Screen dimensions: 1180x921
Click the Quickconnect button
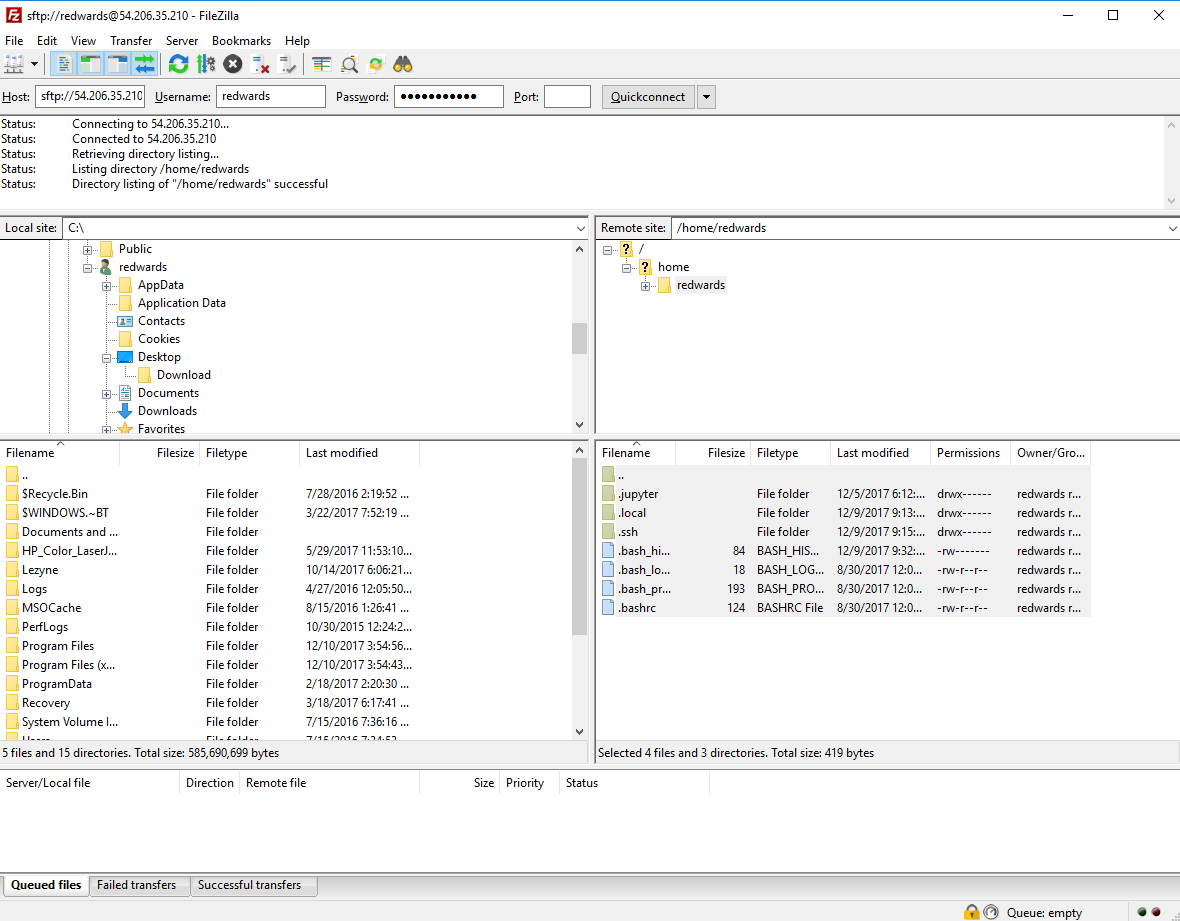tap(648, 97)
